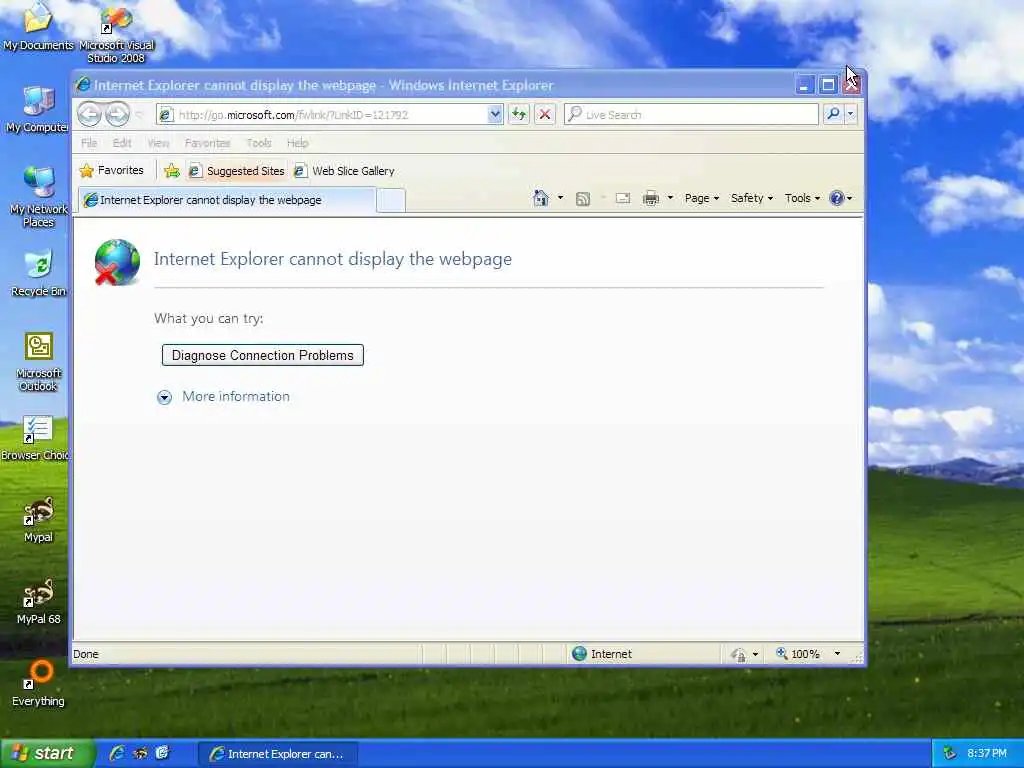Image resolution: width=1024 pixels, height=768 pixels.
Task: Open the zoom level 100% dropdown
Action: (837, 654)
